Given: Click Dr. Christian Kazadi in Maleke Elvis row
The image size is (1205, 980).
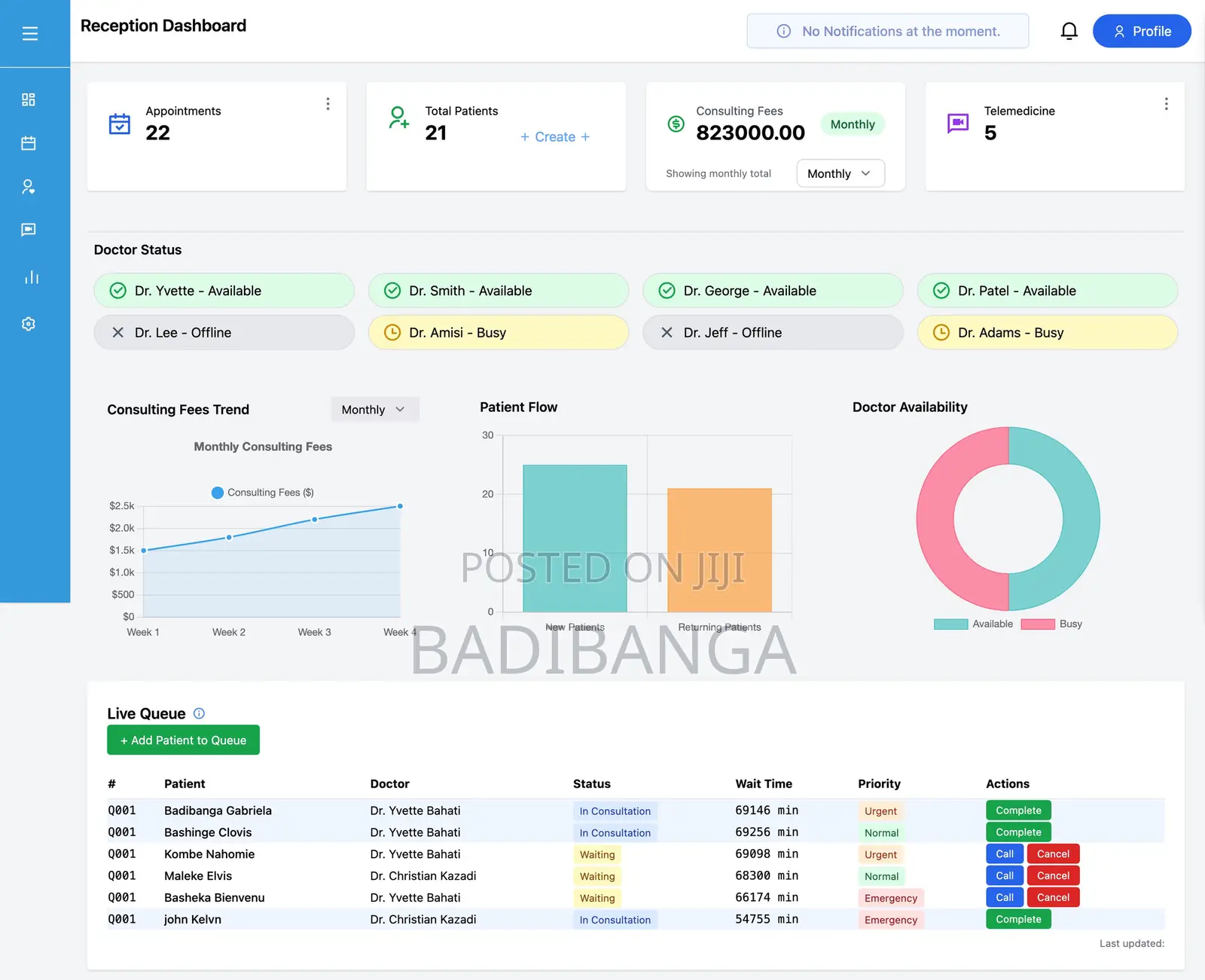Looking at the screenshot, I should coord(423,876).
